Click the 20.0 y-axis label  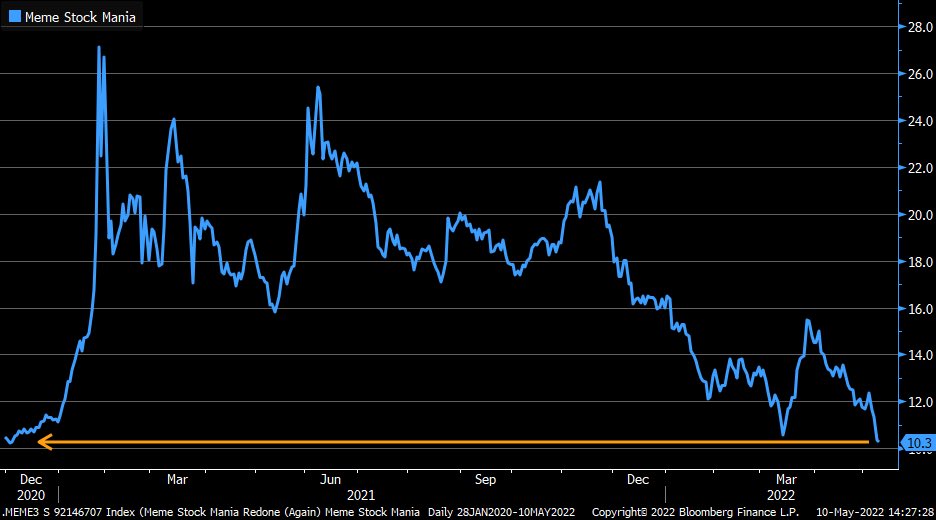click(920, 215)
